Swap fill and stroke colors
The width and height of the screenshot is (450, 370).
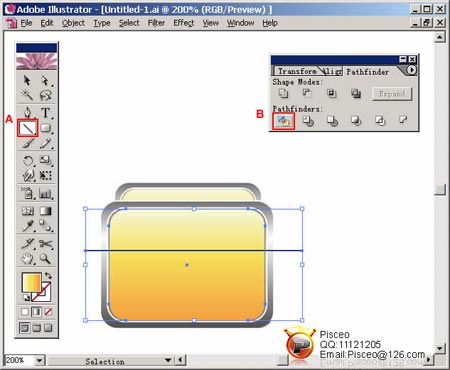tap(48, 276)
